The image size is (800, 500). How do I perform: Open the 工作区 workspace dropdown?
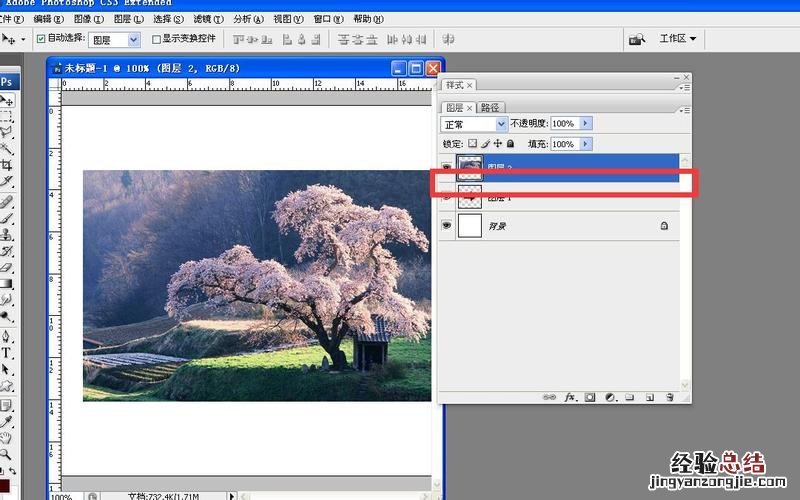[677, 39]
